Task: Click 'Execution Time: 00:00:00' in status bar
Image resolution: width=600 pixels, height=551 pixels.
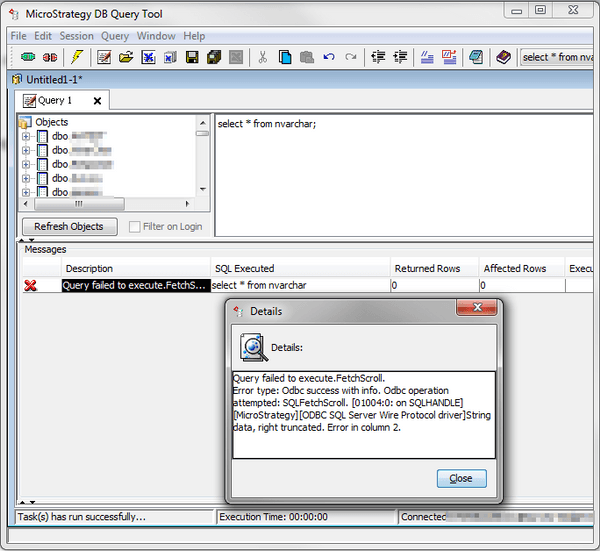Action: pyautogui.click(x=274, y=517)
